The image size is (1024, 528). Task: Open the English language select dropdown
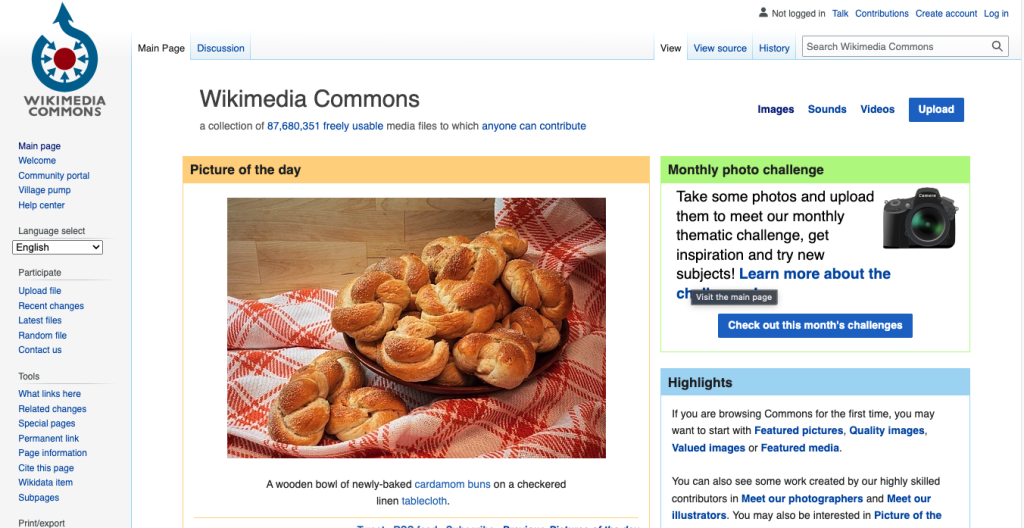click(x=57, y=247)
